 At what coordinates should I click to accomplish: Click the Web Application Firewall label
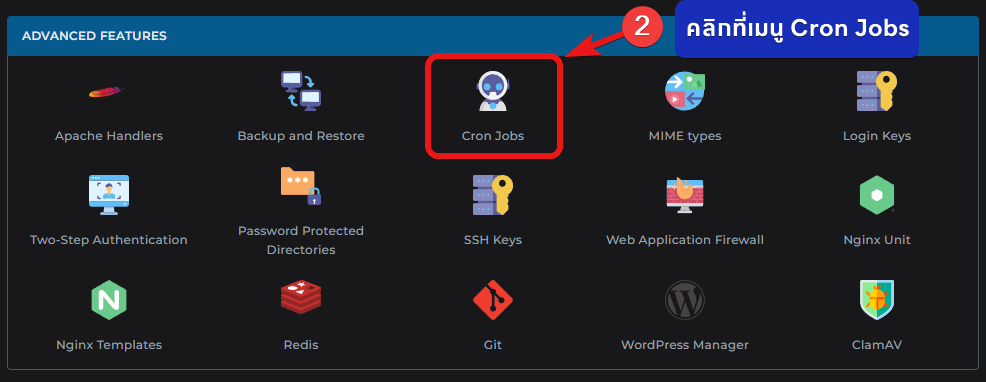point(685,240)
